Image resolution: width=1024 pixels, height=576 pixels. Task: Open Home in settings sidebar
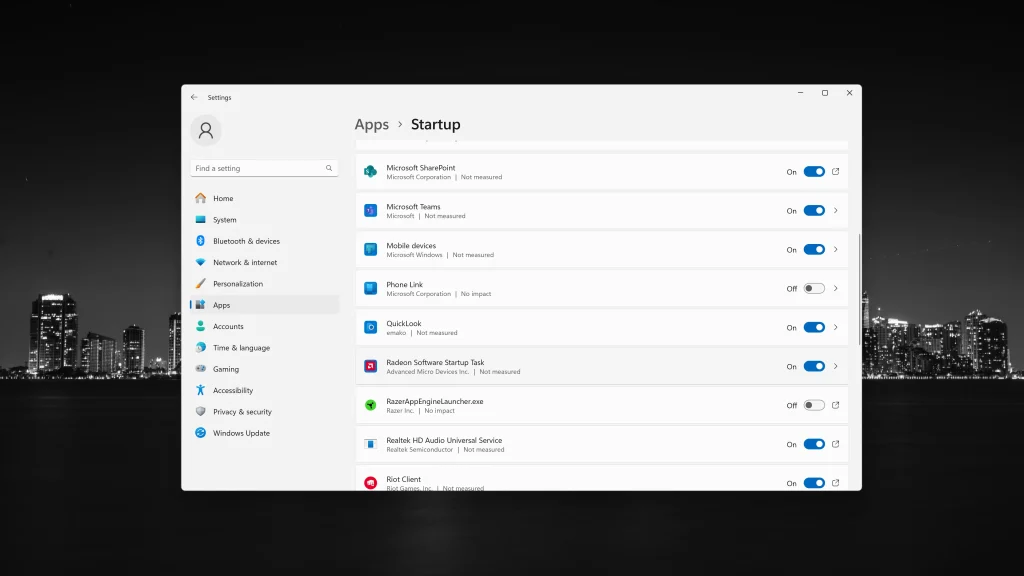click(x=264, y=199)
